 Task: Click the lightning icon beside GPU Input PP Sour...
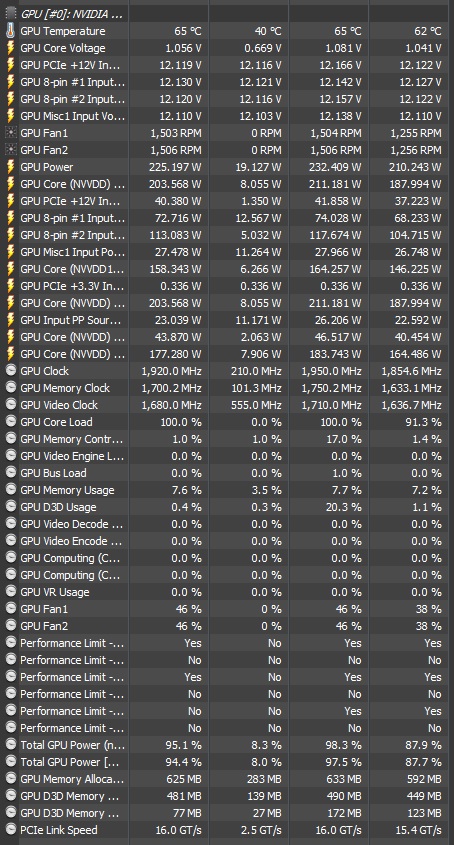pos(11,320)
